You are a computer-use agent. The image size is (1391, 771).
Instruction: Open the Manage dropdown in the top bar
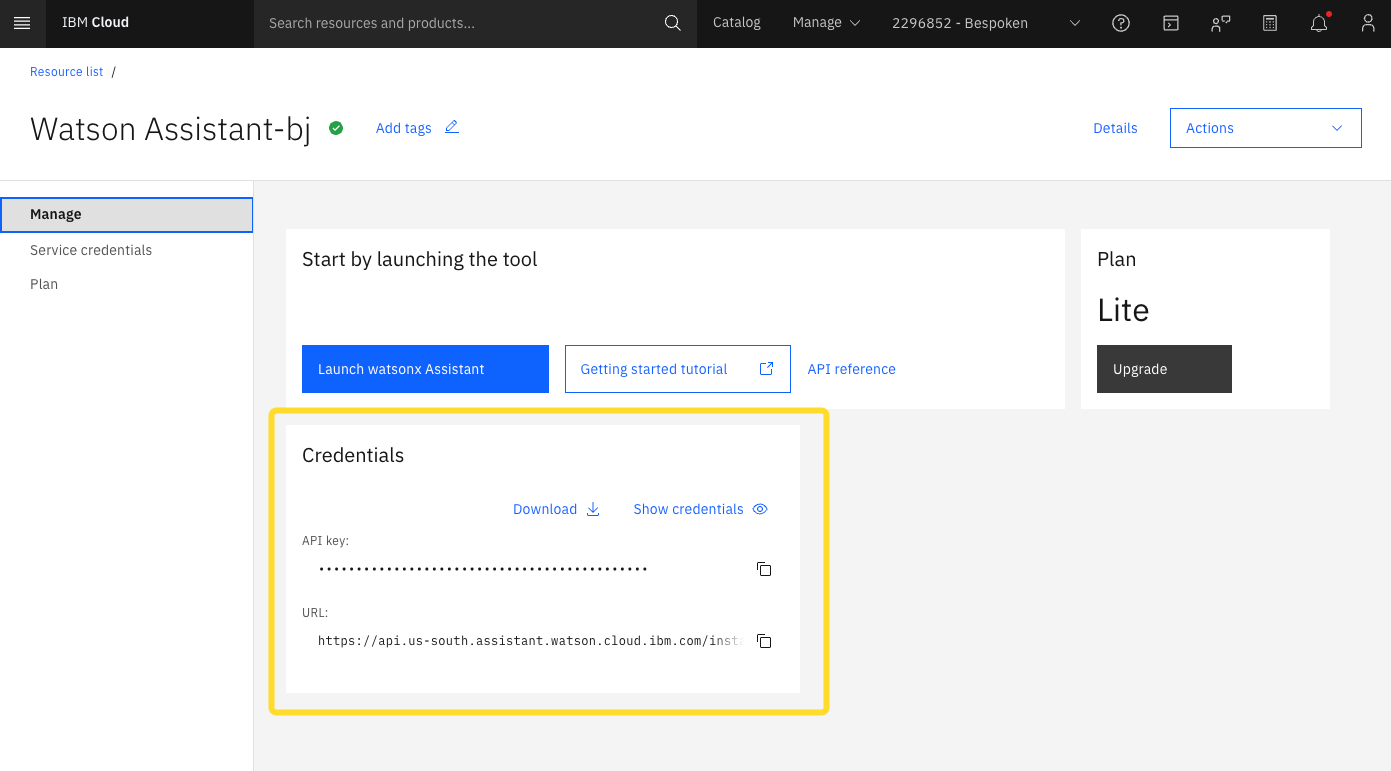(x=826, y=22)
